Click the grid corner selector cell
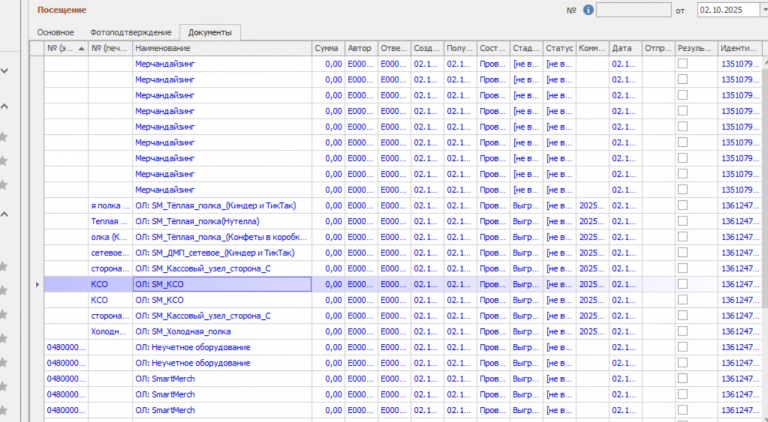The image size is (768, 422). [37, 48]
